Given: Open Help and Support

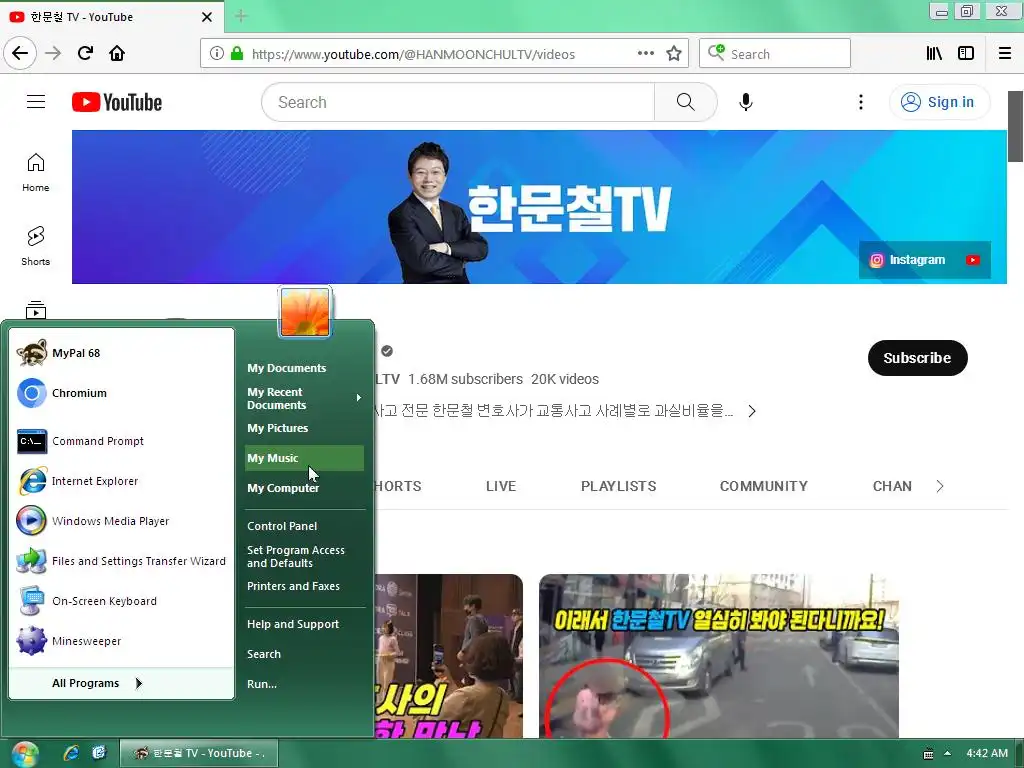Looking at the screenshot, I should (x=304, y=624).
